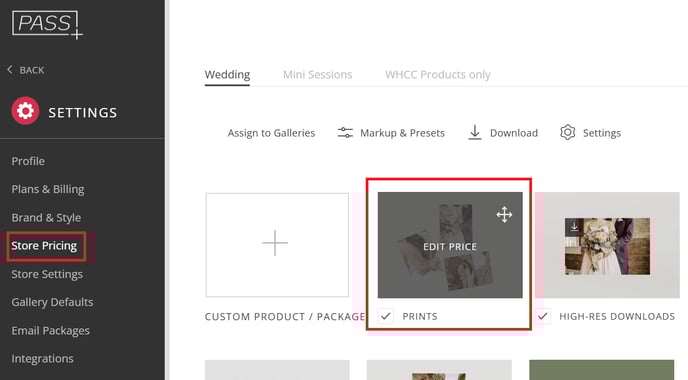Click the red settings gear icon

(x=25, y=111)
